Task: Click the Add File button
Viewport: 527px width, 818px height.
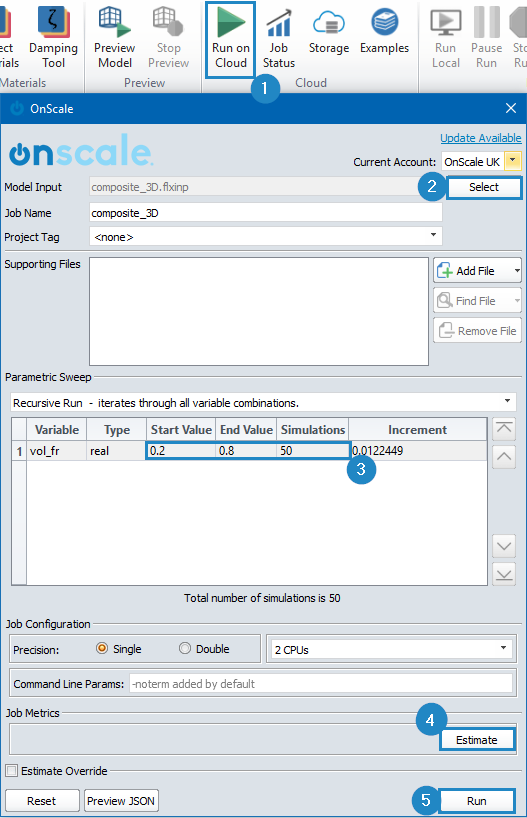Action: tap(471, 270)
